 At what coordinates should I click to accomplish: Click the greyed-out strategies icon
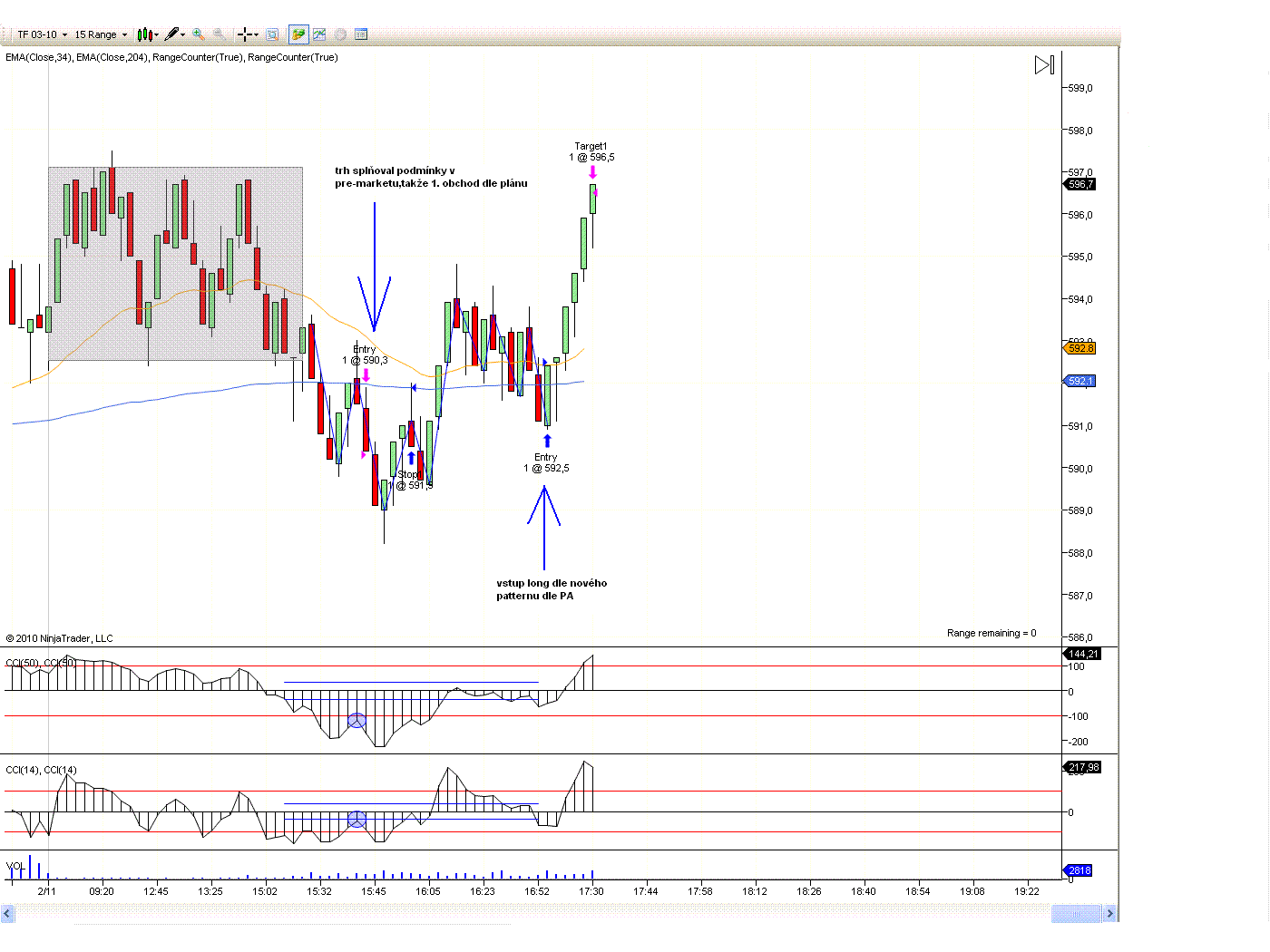click(340, 34)
